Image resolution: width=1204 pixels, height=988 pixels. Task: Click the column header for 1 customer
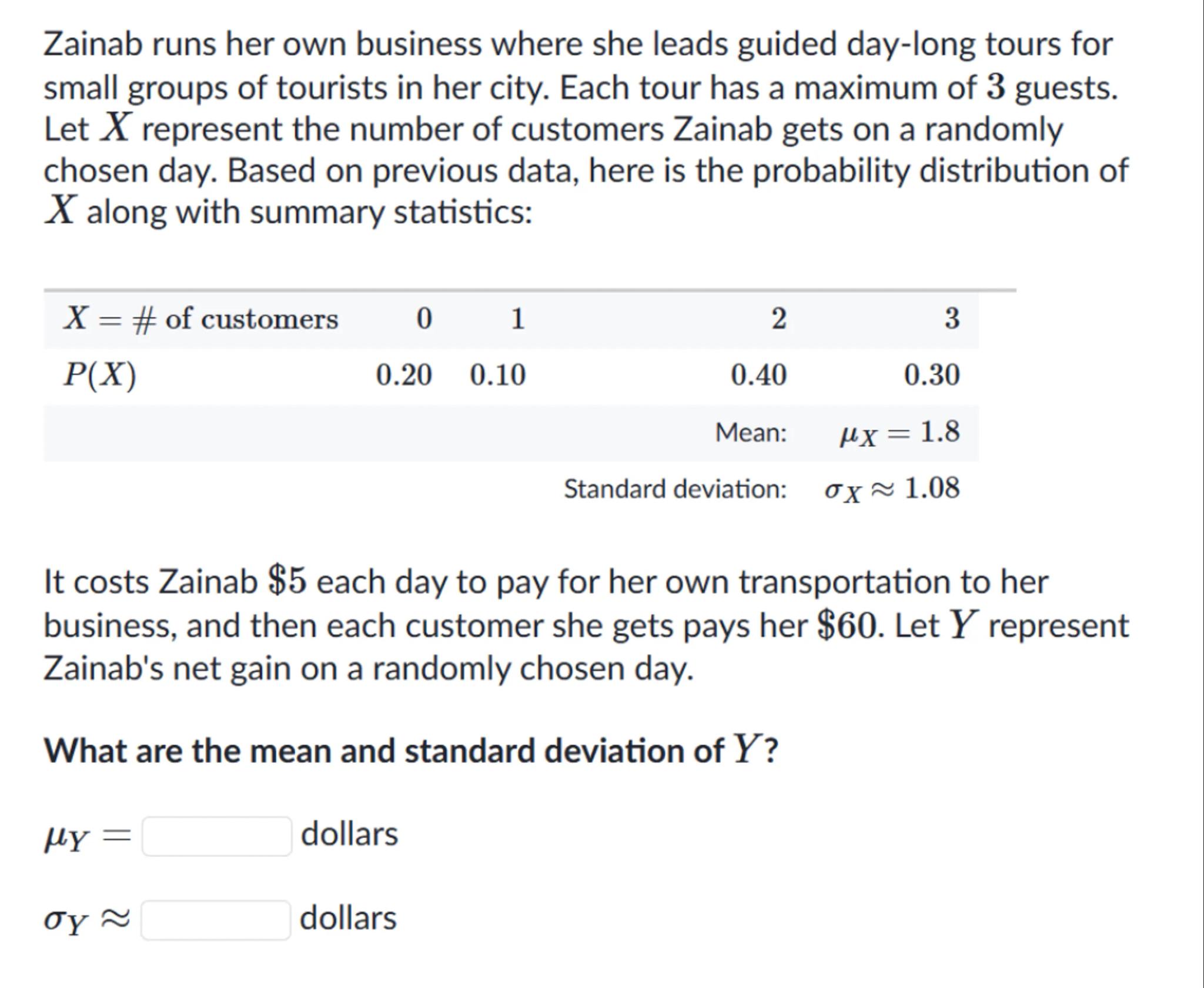tap(517, 319)
